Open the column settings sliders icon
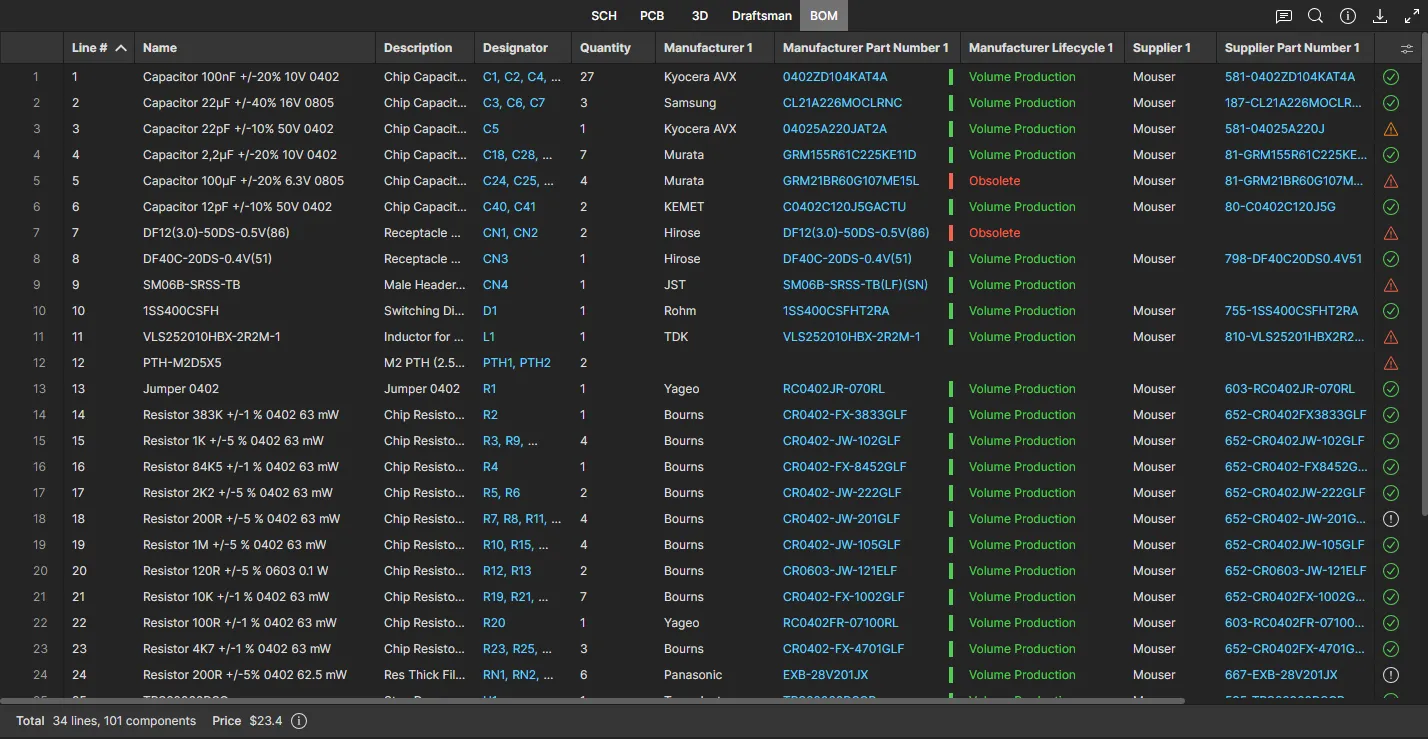Screen dimensions: 1428x739 pyautogui.click(x=1407, y=48)
